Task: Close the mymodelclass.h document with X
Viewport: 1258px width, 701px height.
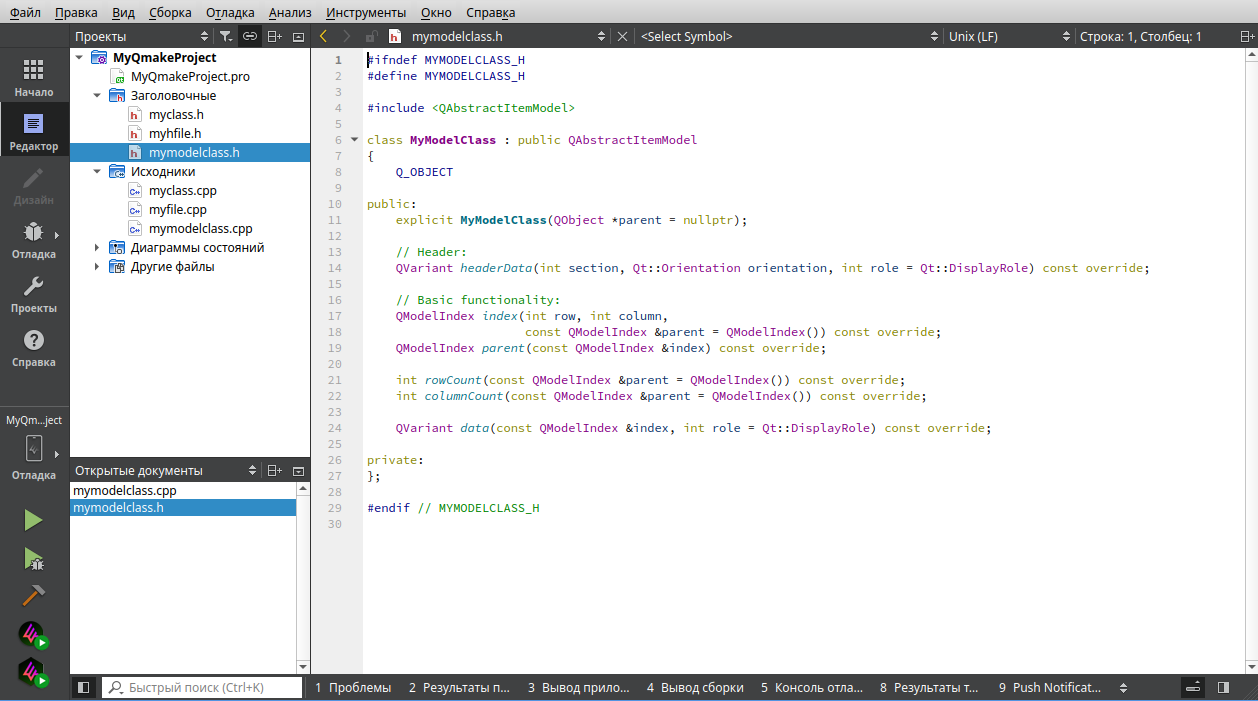Action: coord(622,36)
